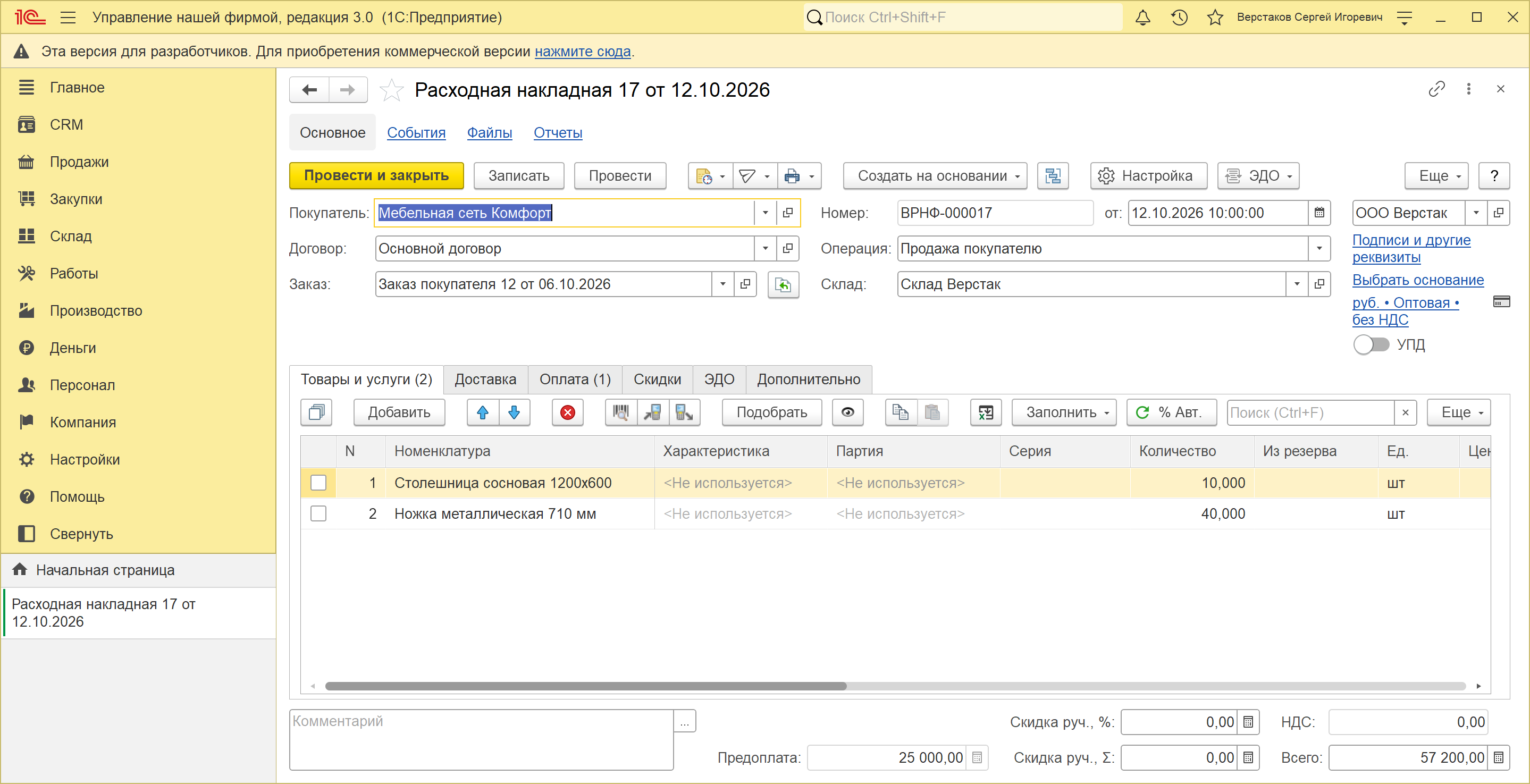Open document more options (three dots)
Image resolution: width=1530 pixels, height=784 pixels.
tap(1469, 89)
